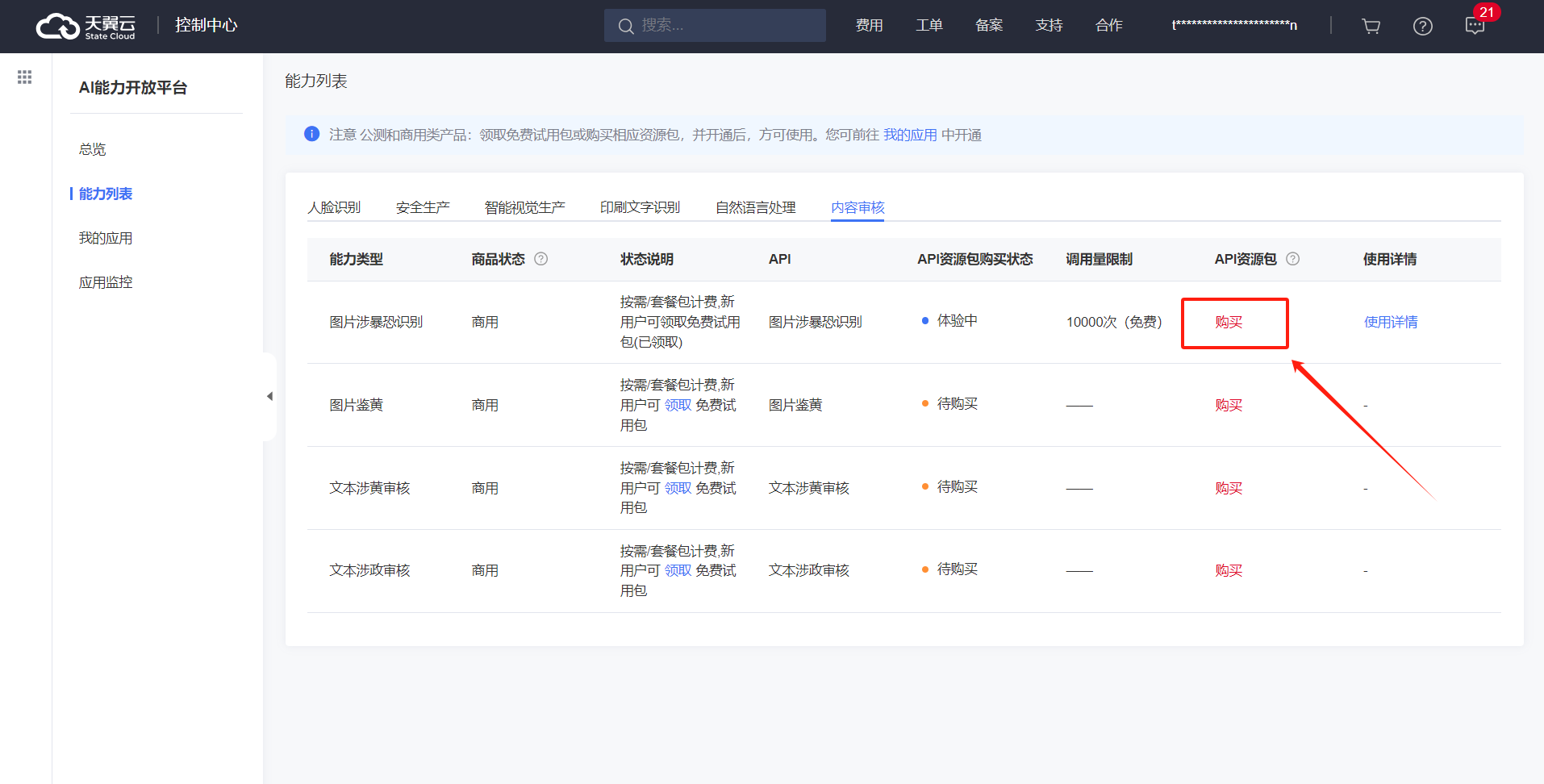Follow 我的应用 link in notice
The image size is (1544, 784).
[910, 135]
